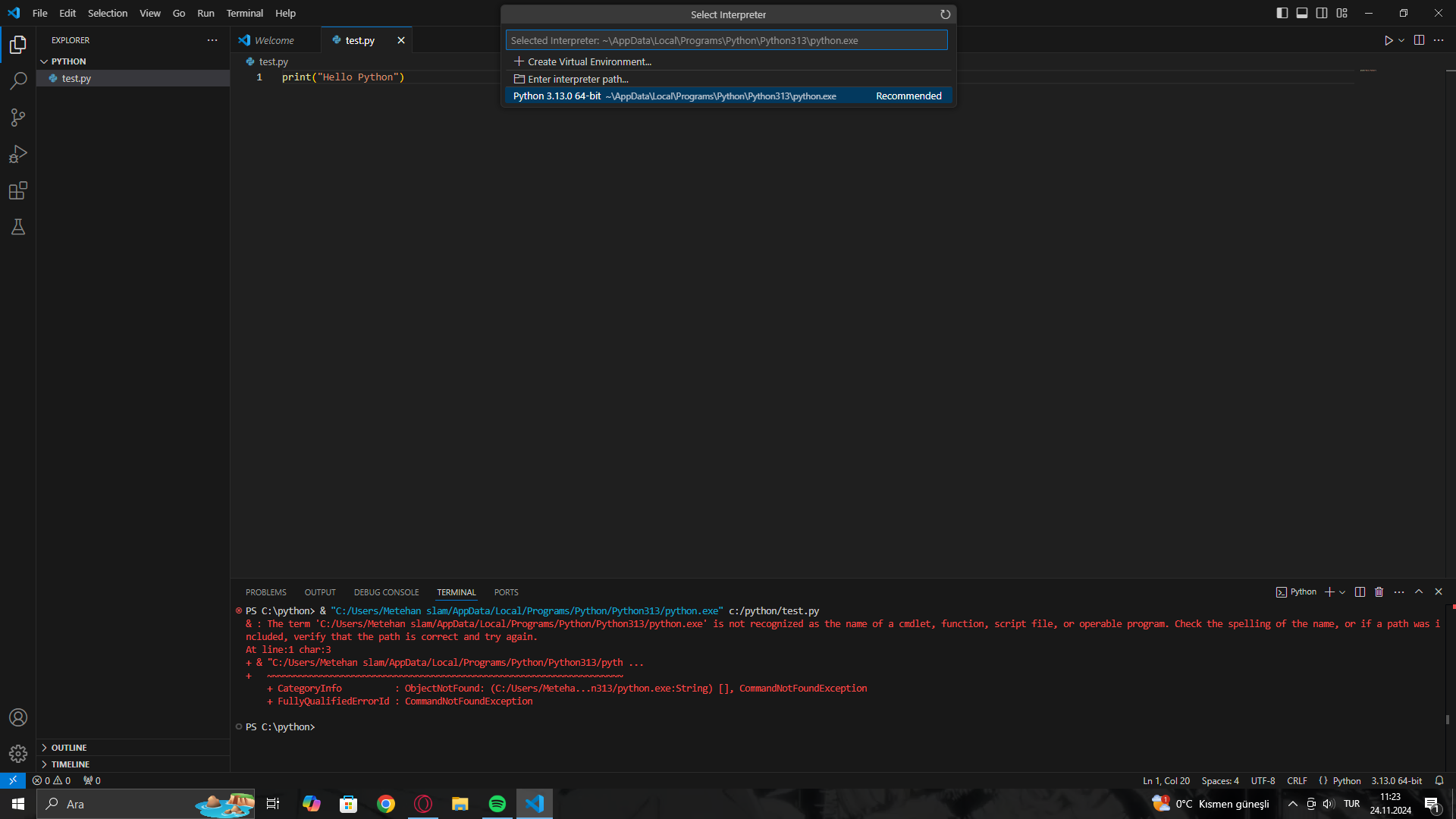Click the refresh interpreter list icon
The image size is (1456, 819).
tap(945, 14)
